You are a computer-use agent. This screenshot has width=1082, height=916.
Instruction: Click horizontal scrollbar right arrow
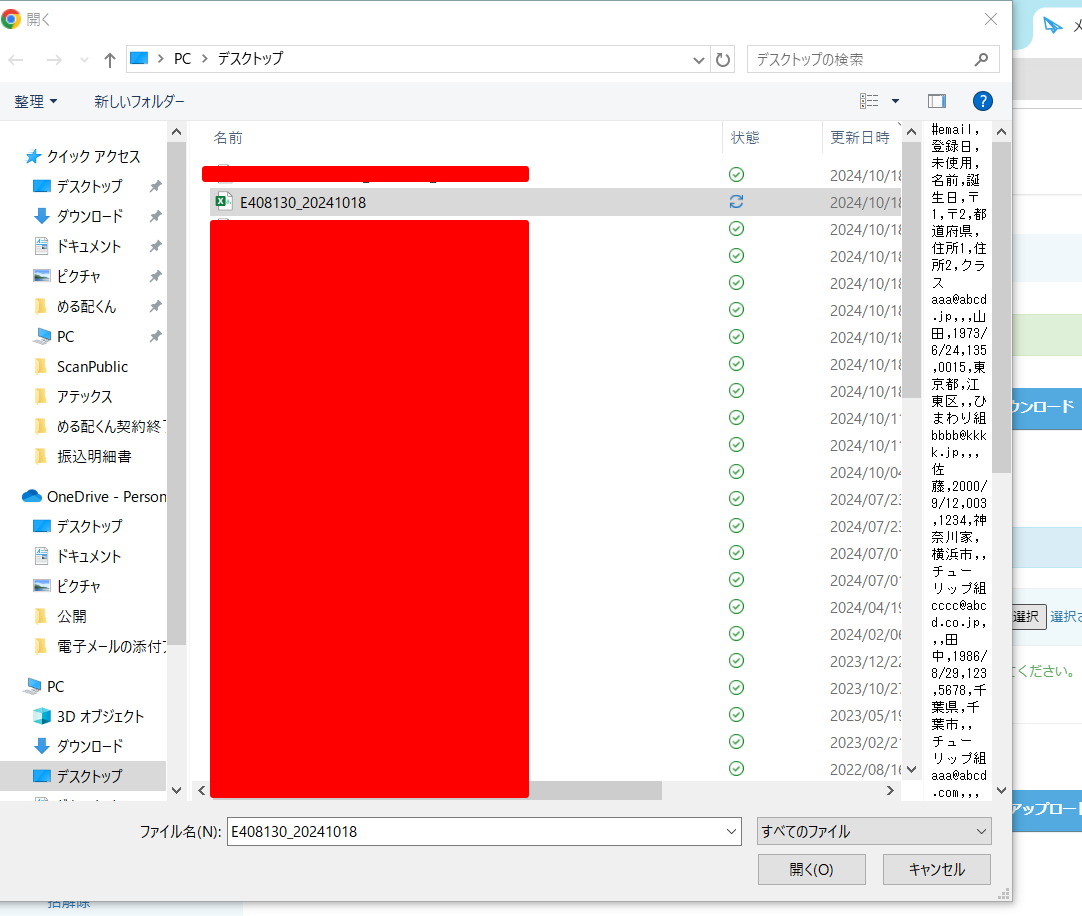pos(890,790)
